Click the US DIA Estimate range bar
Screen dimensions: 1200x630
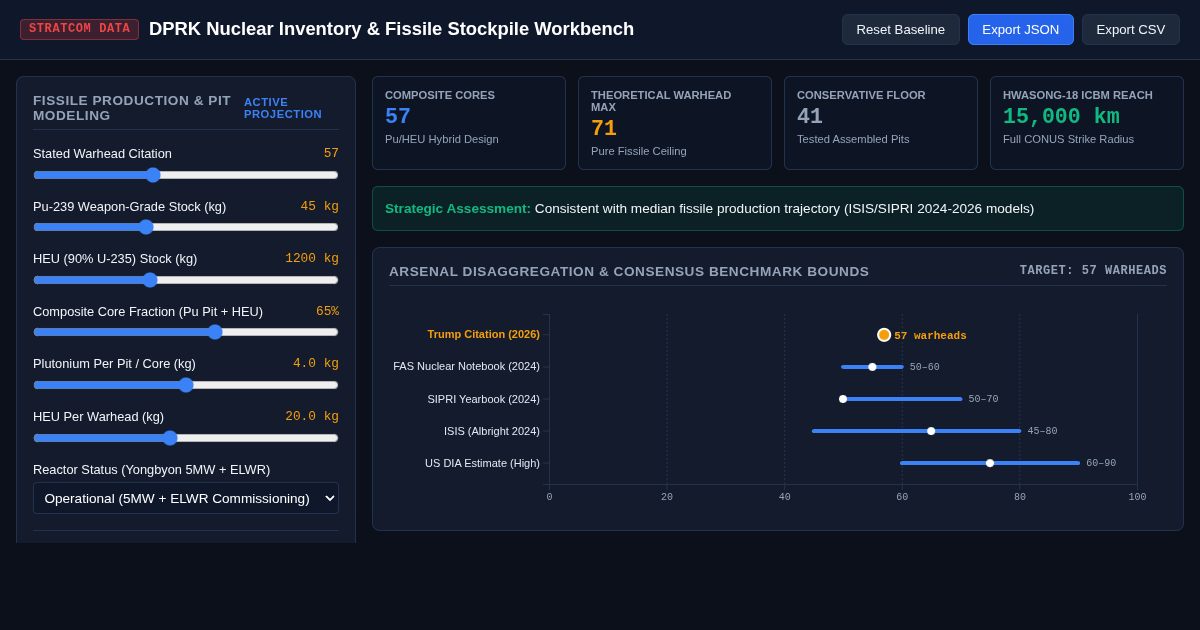click(x=990, y=463)
